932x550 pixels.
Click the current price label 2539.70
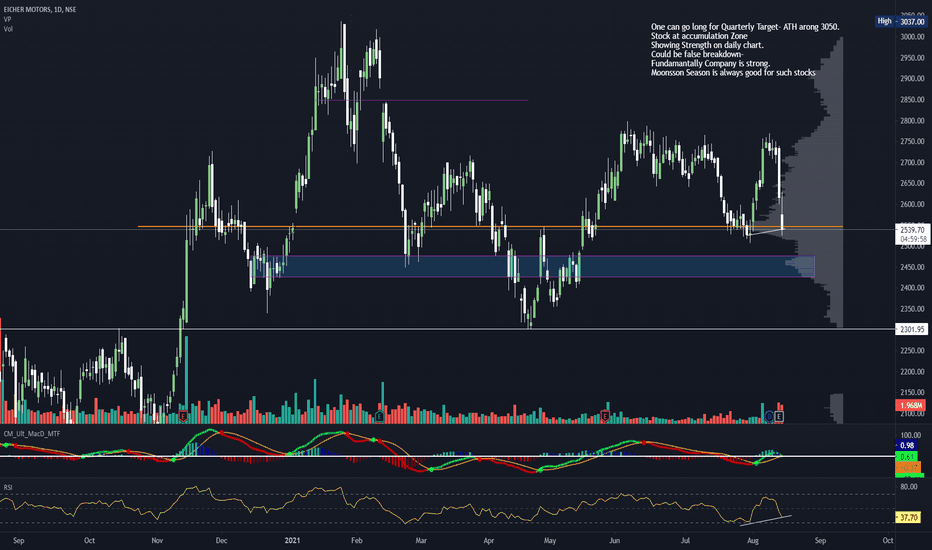(x=912, y=230)
